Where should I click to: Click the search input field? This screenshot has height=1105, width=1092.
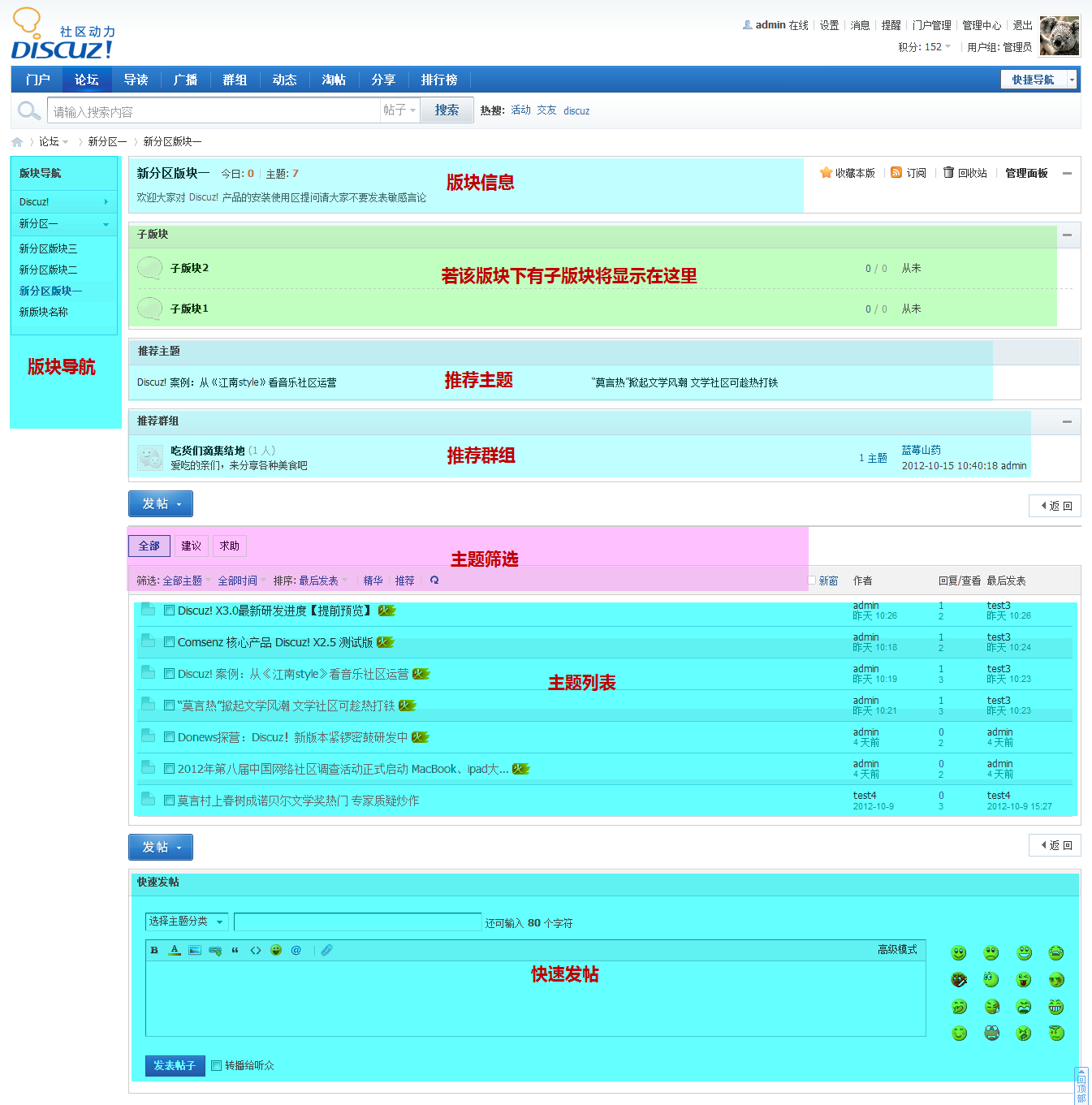click(214, 111)
